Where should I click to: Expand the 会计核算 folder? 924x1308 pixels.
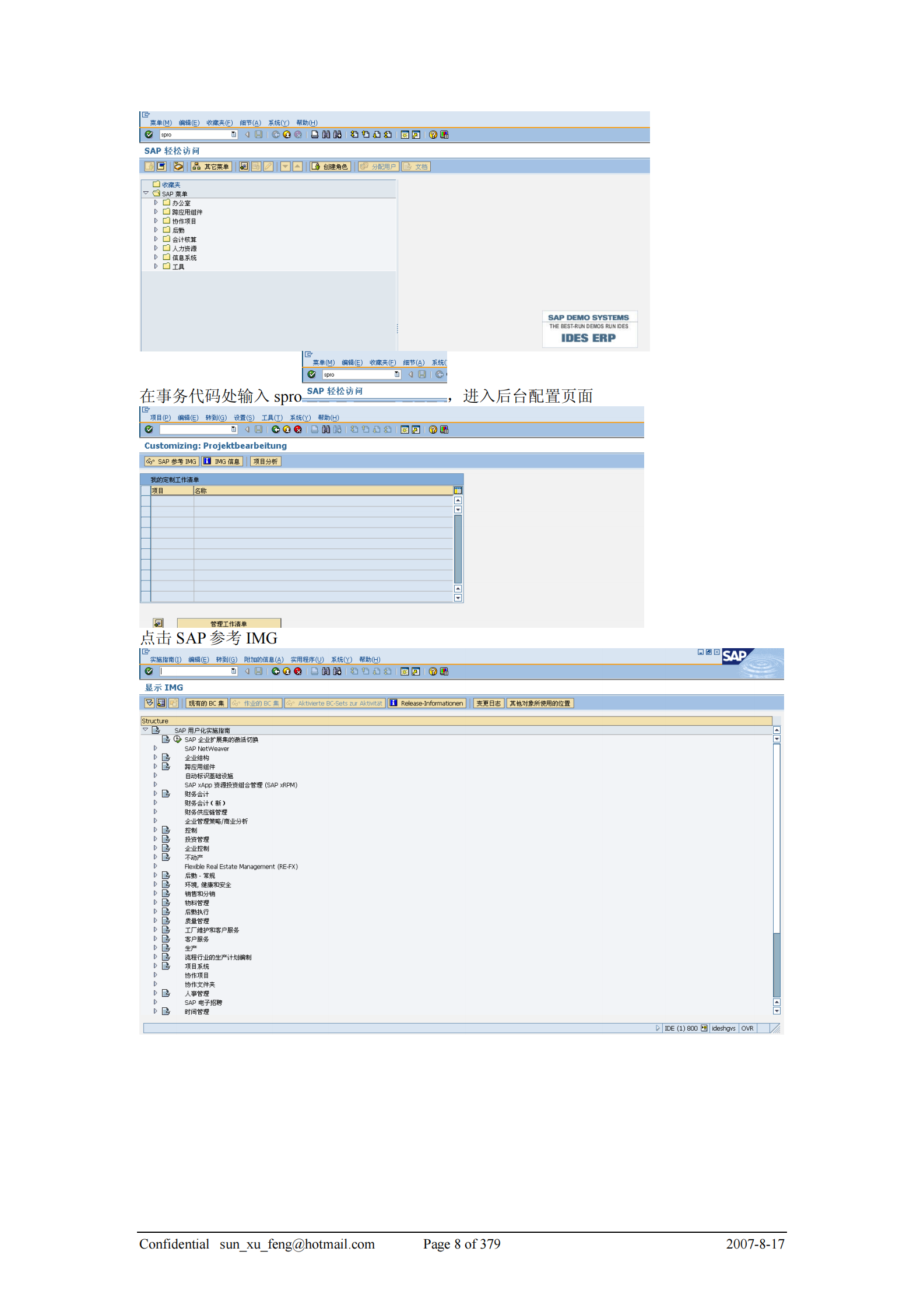(x=156, y=239)
